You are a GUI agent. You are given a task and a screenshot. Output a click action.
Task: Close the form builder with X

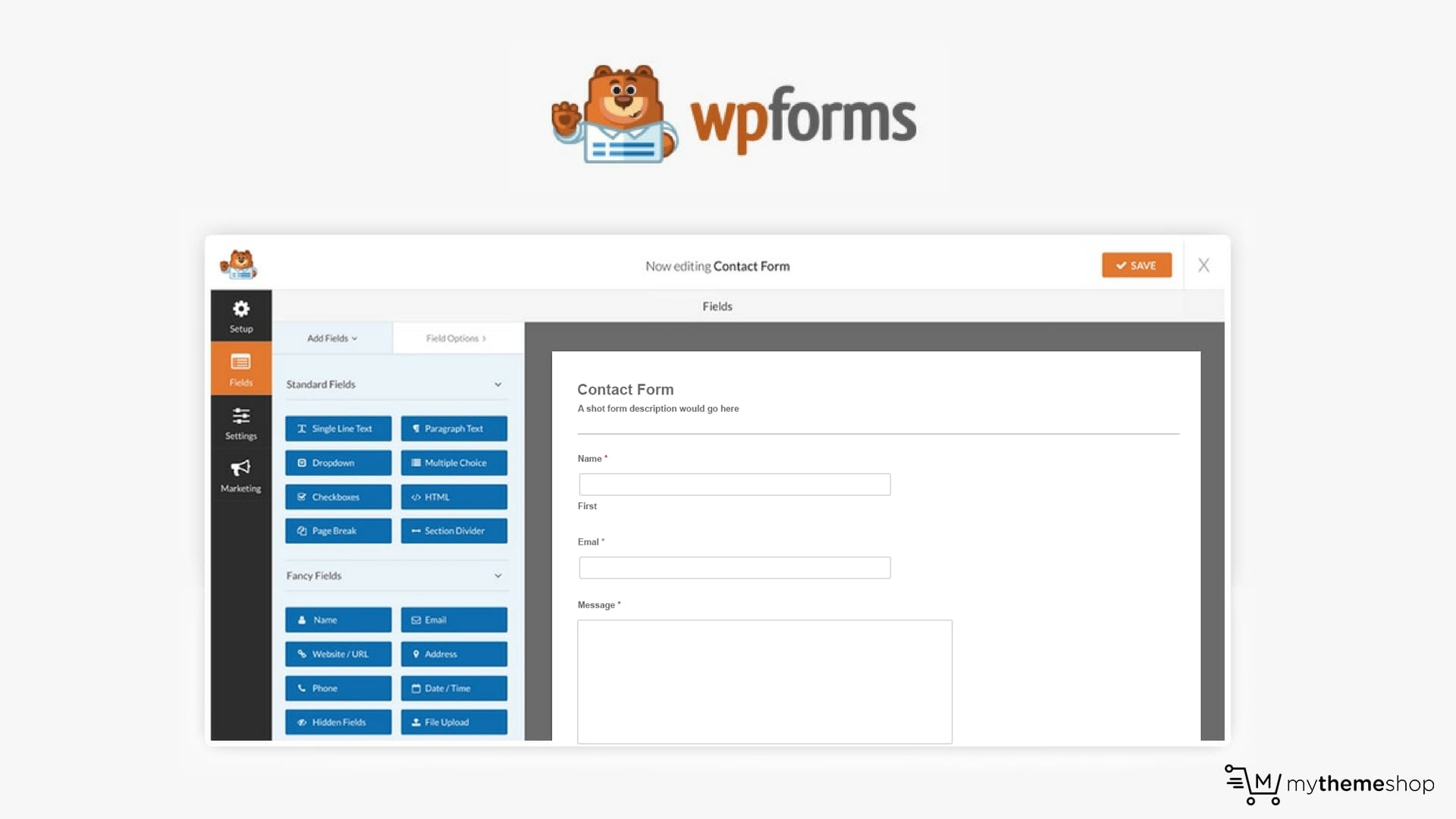[1203, 265]
